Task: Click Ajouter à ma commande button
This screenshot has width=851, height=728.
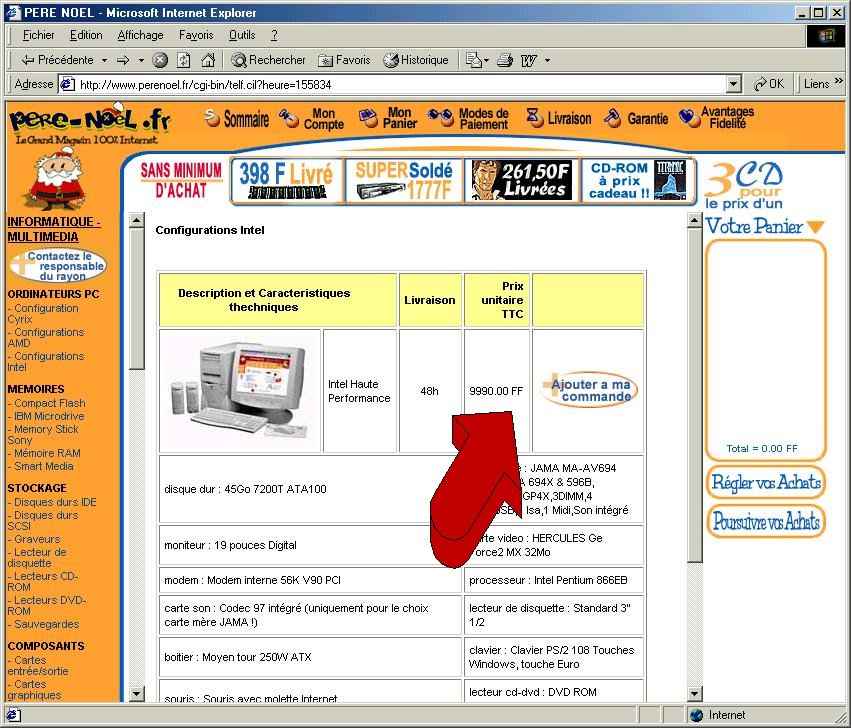Action: 590,390
